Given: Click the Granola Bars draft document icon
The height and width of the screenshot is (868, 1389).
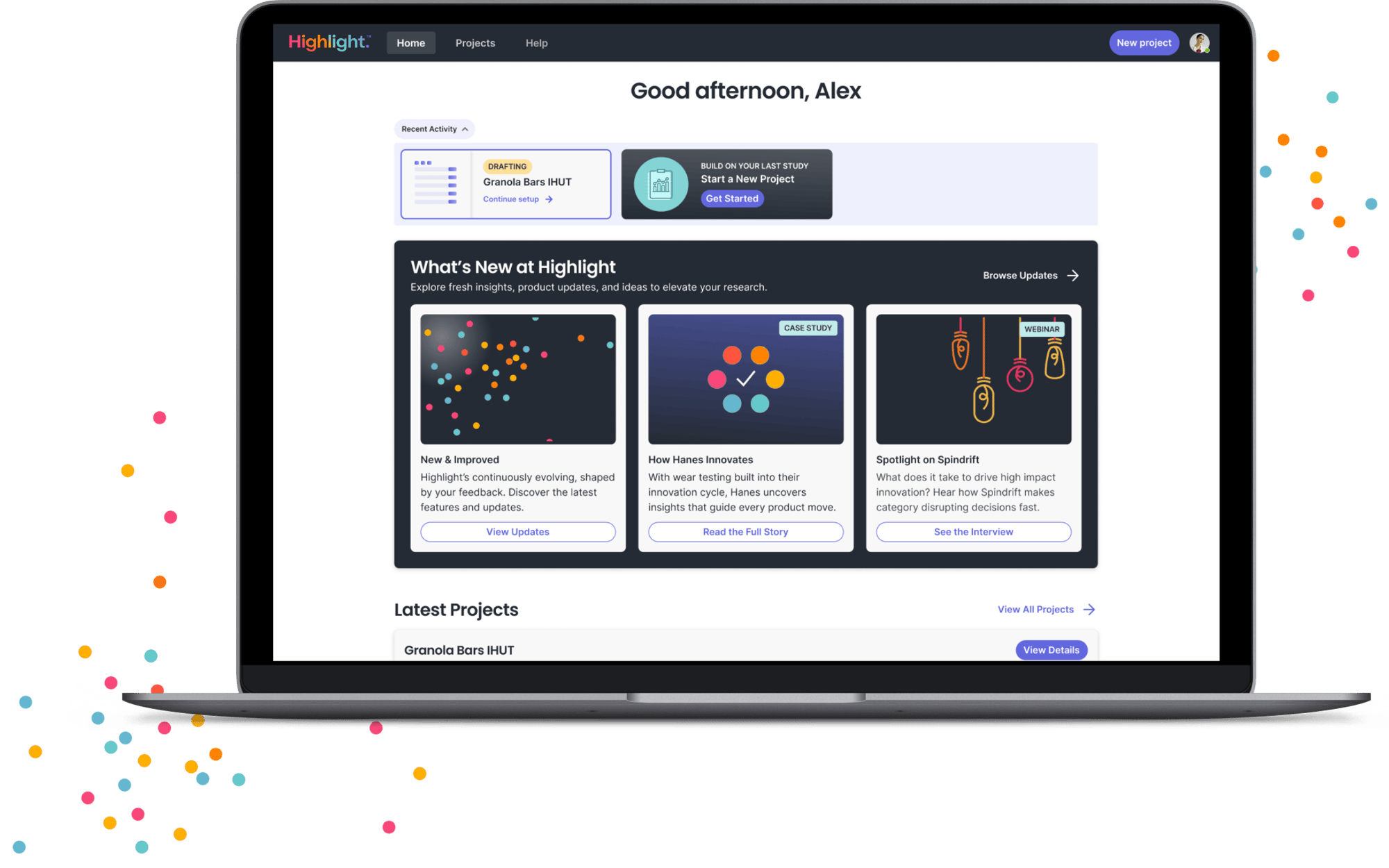Looking at the screenshot, I should click(436, 184).
